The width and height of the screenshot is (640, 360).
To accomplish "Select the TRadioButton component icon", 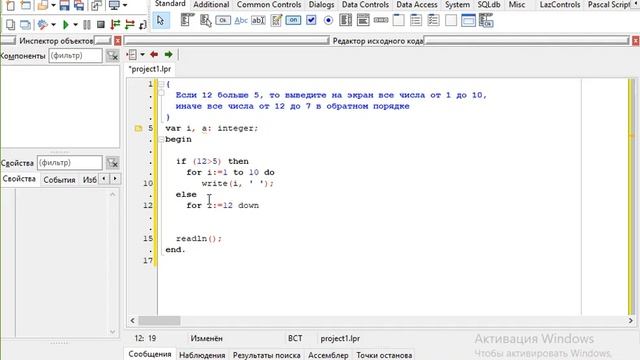I will click(328, 20).
